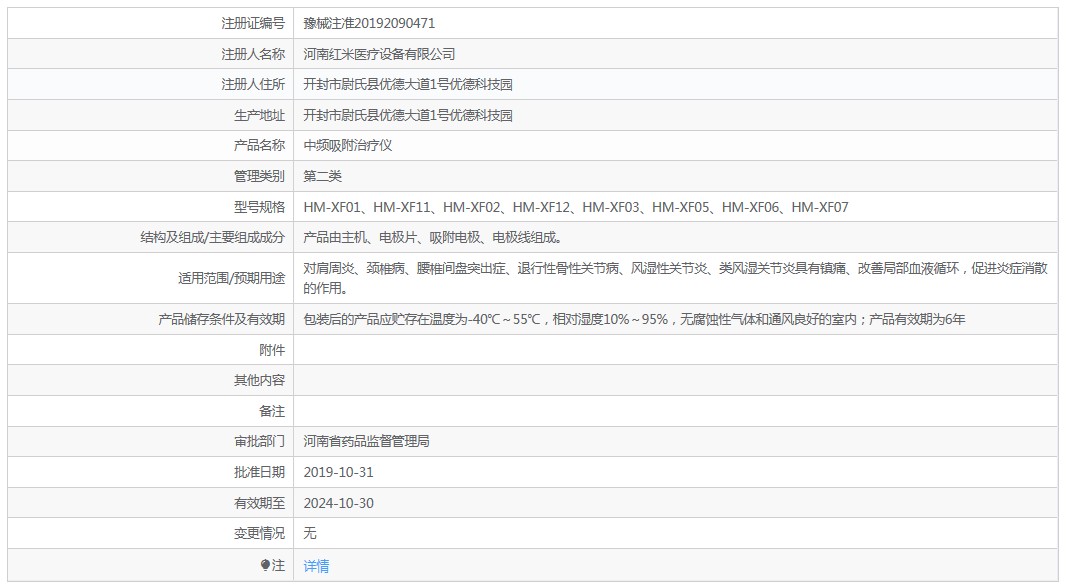Select product name 中频吸附治疗仪
The image size is (1066, 586).
(x=347, y=145)
